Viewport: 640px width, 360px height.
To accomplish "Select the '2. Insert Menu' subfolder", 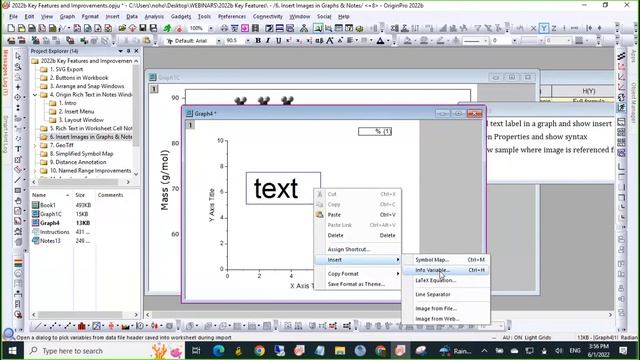I will pos(76,111).
